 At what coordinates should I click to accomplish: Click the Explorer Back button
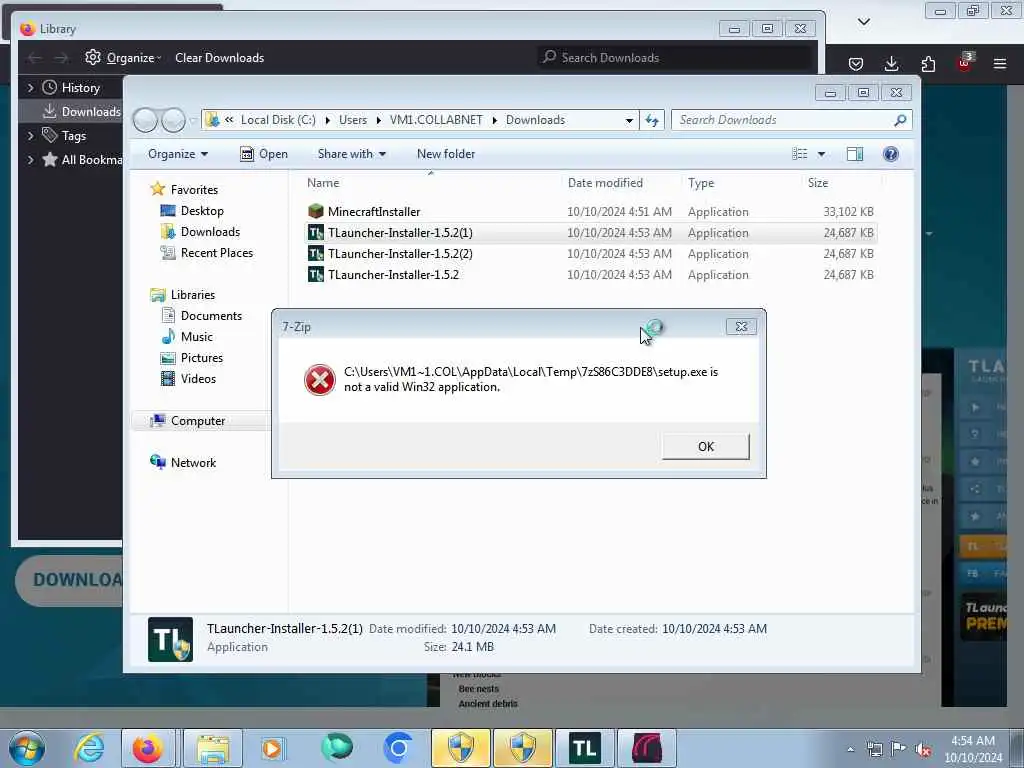click(x=145, y=120)
